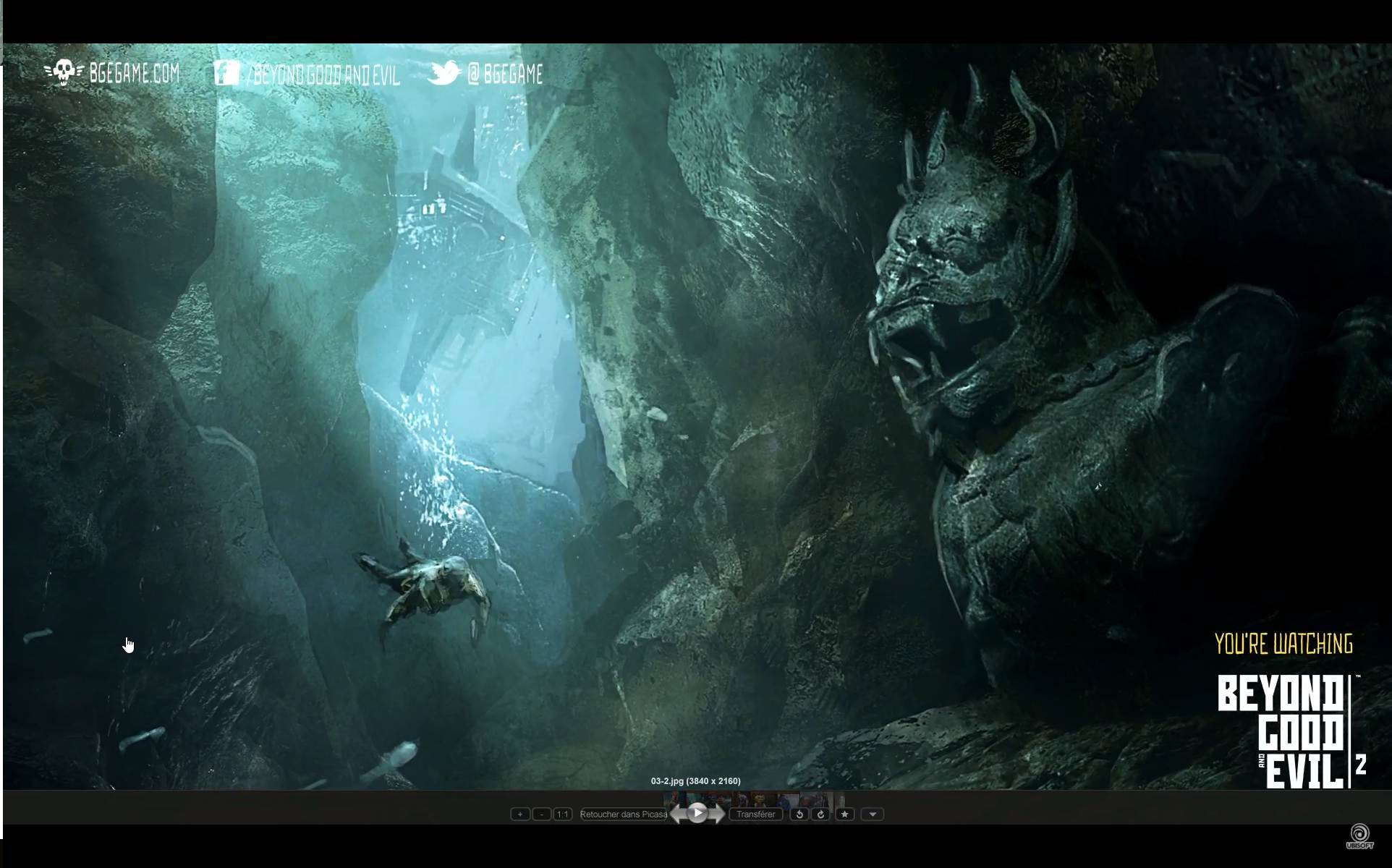Viewport: 1392px width, 868px height.
Task: Rotate image clockwise
Action: pos(820,814)
